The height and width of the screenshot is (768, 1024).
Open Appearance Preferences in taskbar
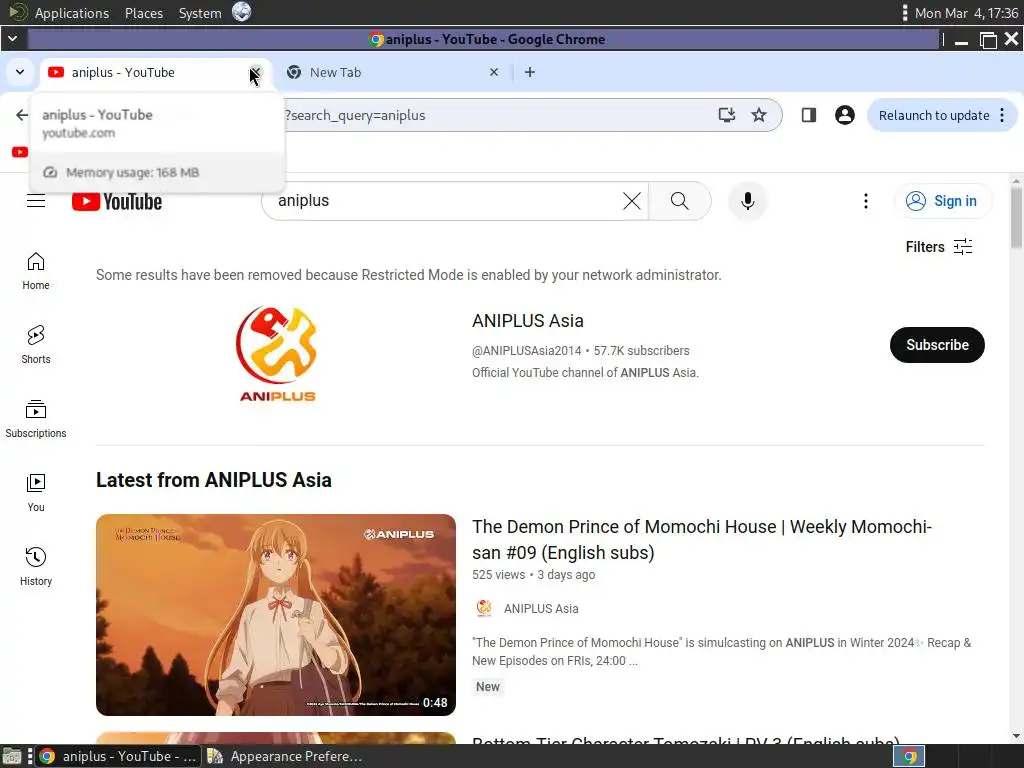[285, 756]
